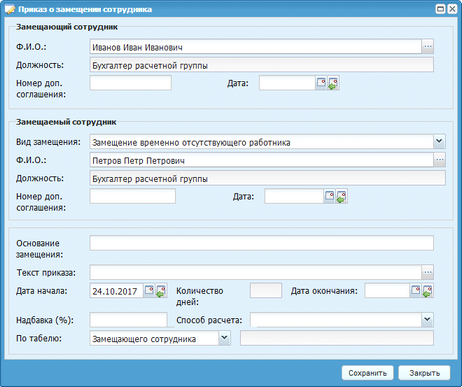This screenshot has height=387, width=462.
Task: Focus the substituted employee's Ф.И.О. field
Action: coord(262,160)
